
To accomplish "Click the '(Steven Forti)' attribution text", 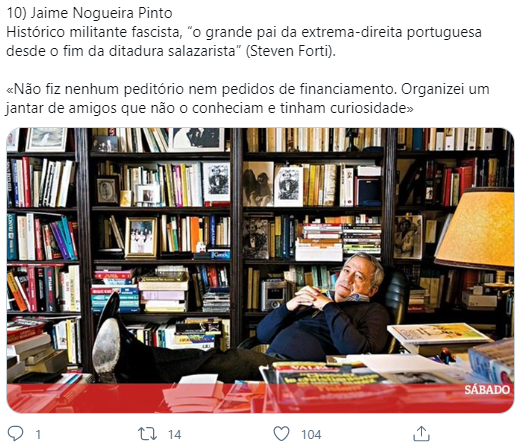I will coord(290,51).
